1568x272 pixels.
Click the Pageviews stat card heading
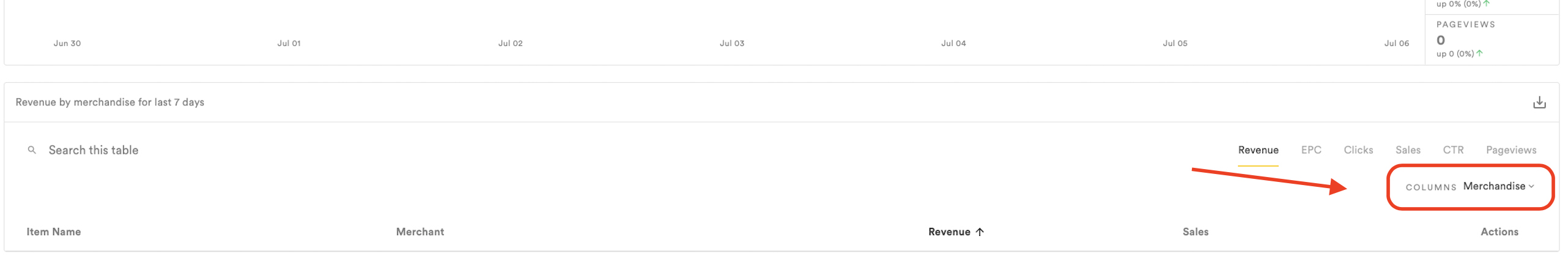[1465, 25]
